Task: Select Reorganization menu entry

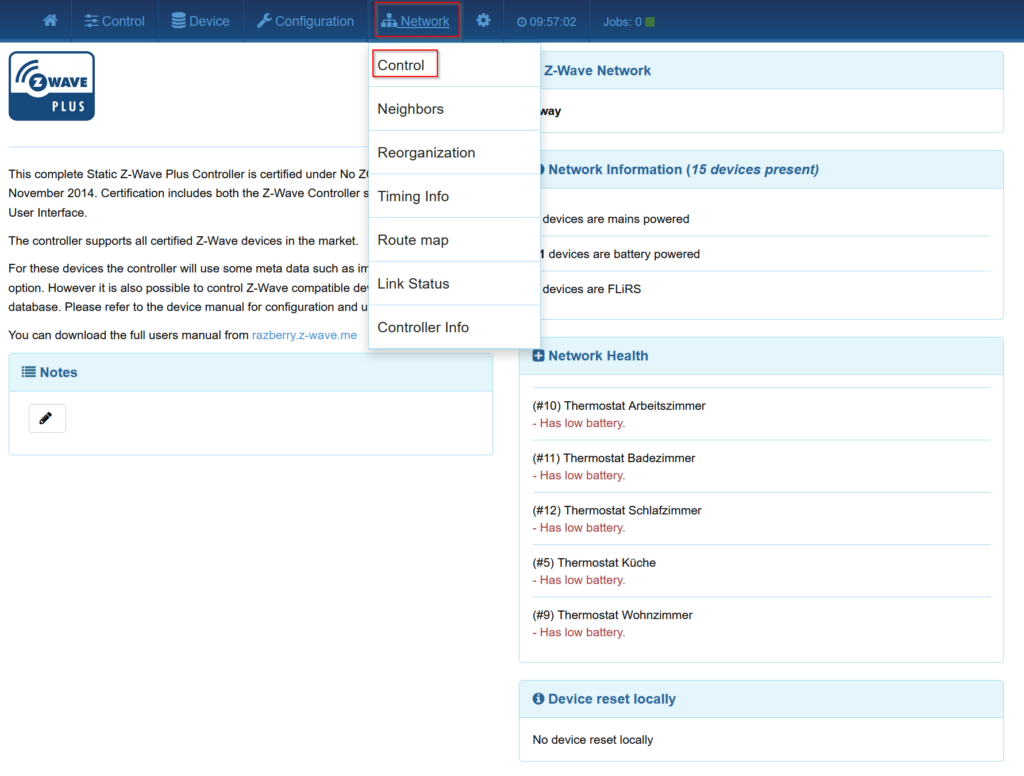Action: [x=426, y=153]
